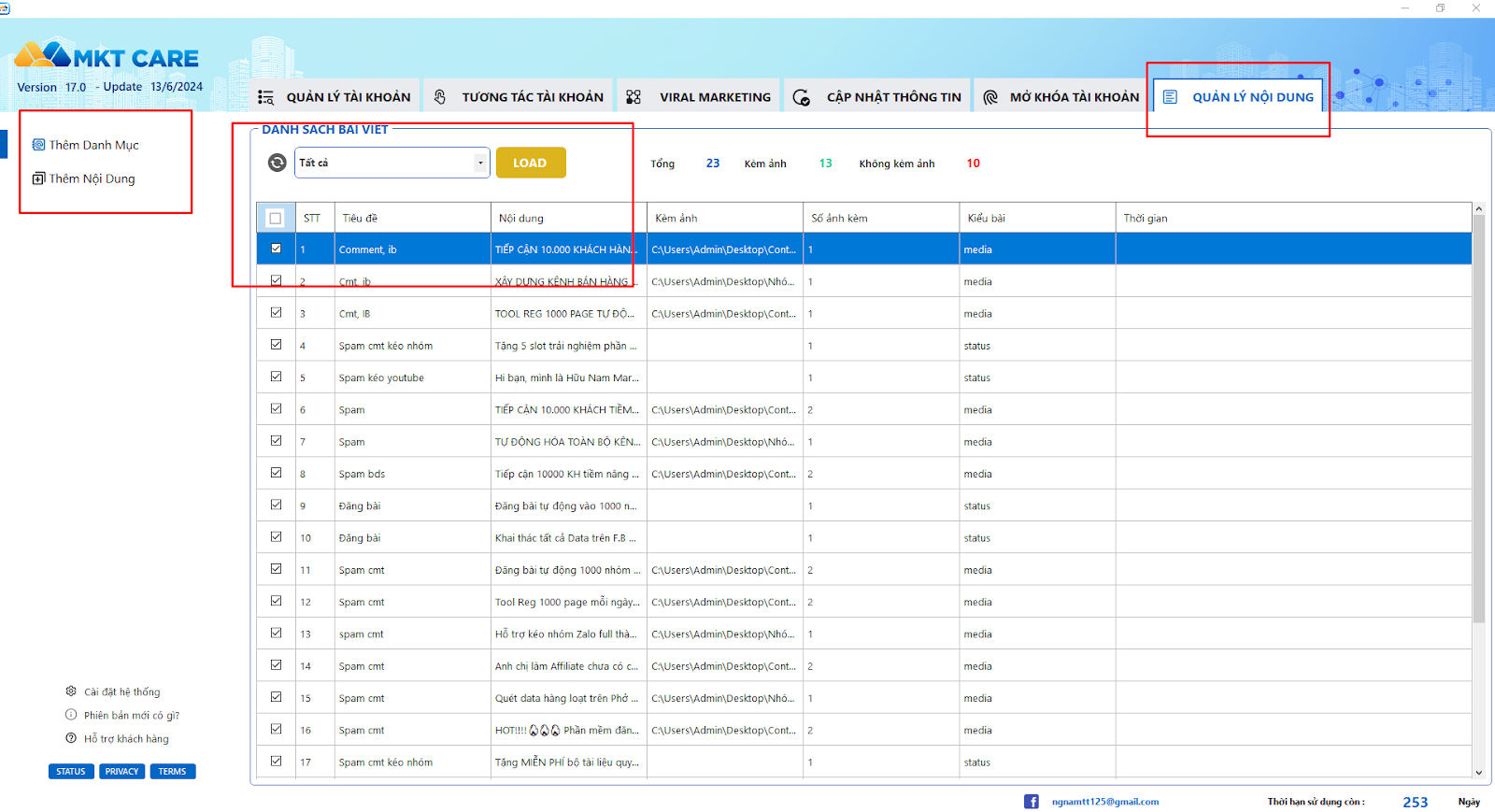Viewport: 1495px width, 812px height.
Task: Click the CẬP NHẬT THÔNG TIN refresh icon
Action: [801, 97]
